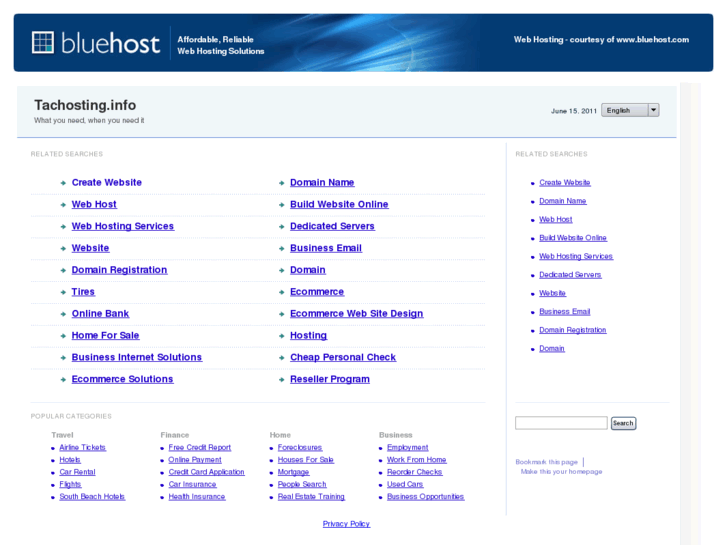
Task: Open the Home For Sale link
Action: click(x=105, y=335)
